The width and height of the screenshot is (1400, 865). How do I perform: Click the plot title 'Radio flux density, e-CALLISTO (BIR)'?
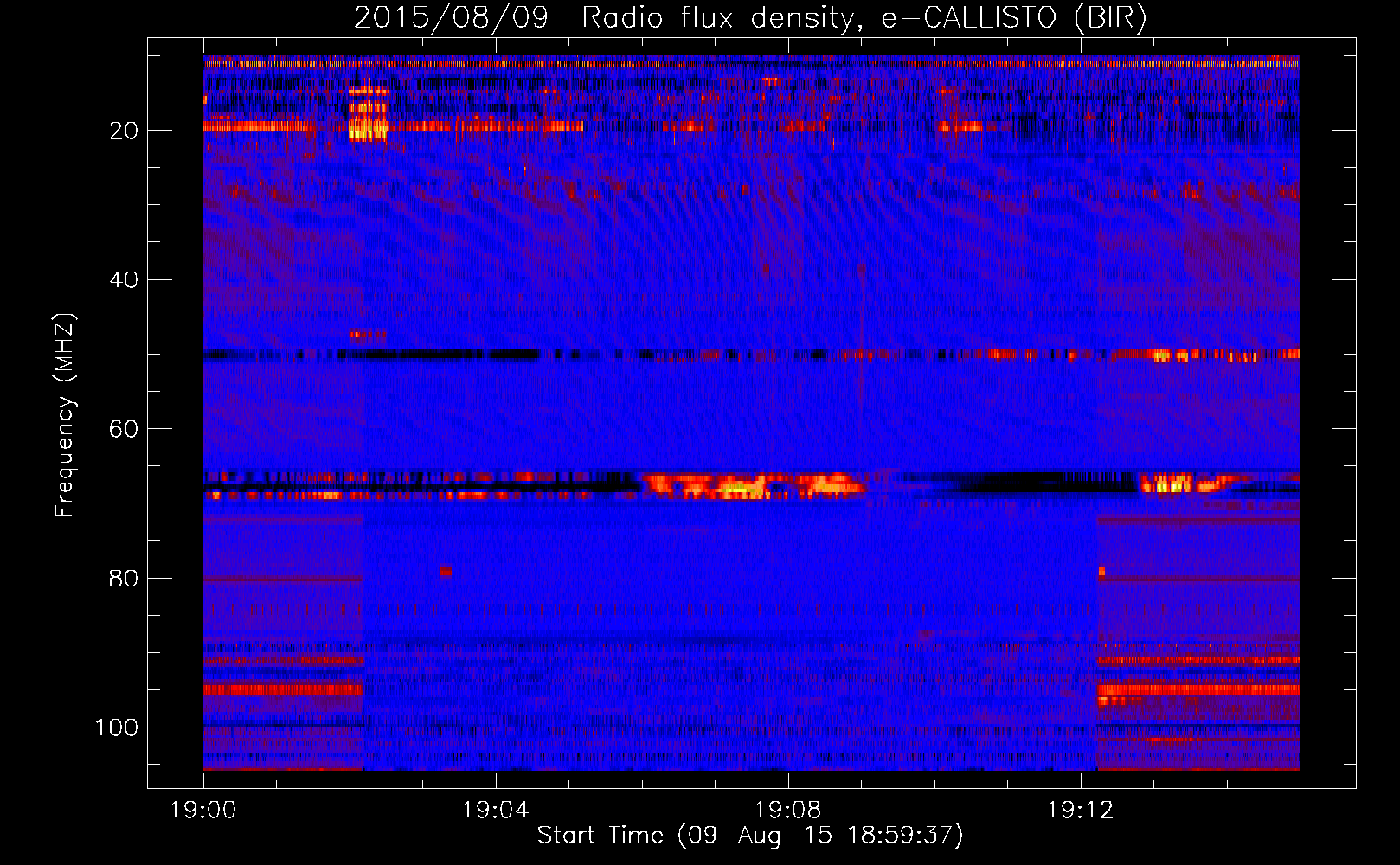[864, 18]
